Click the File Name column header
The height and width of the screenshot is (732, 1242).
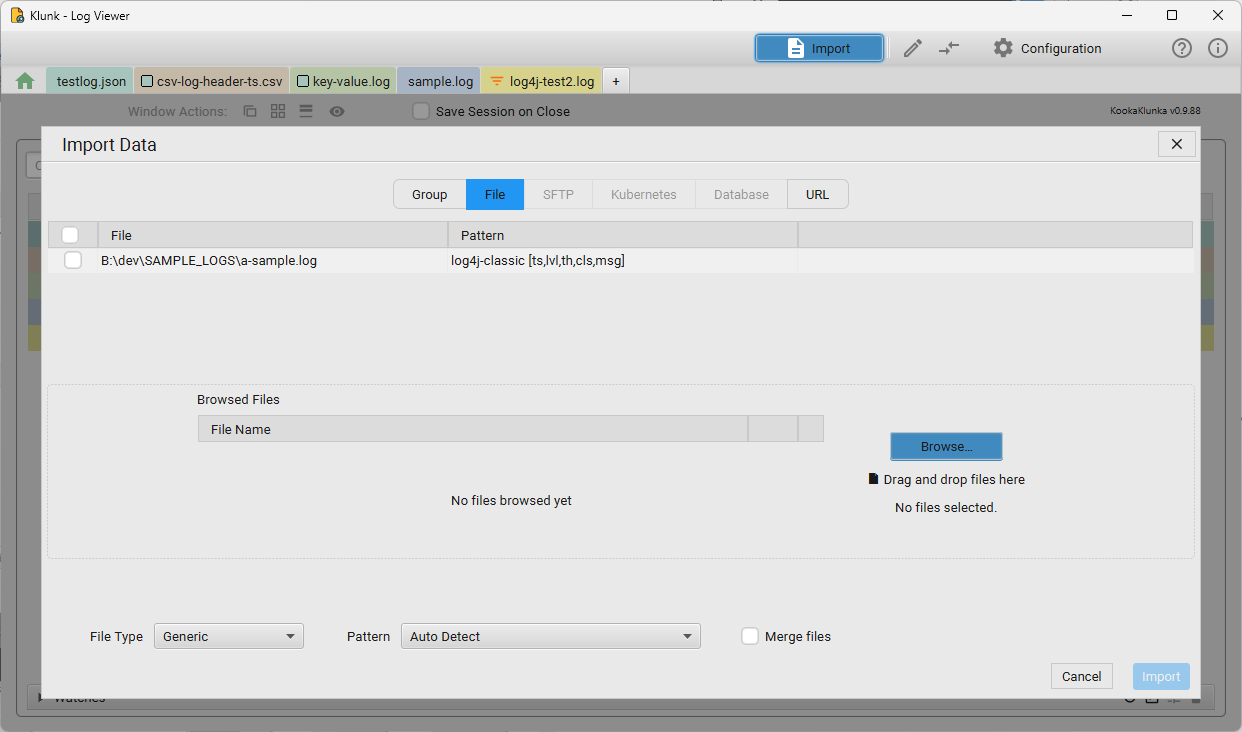[x=472, y=429]
